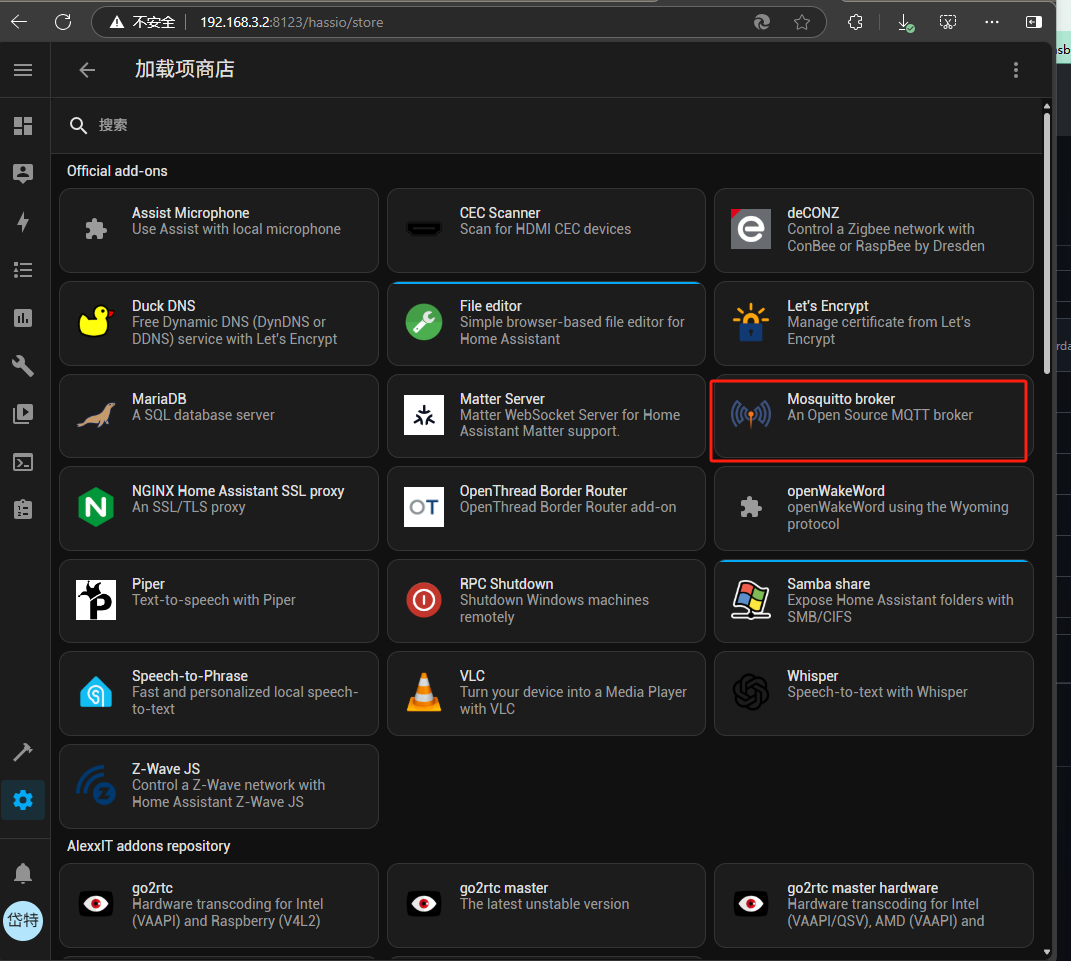Image resolution: width=1071 pixels, height=961 pixels.
Task: Open the History chart icon in sidebar
Action: point(23,318)
